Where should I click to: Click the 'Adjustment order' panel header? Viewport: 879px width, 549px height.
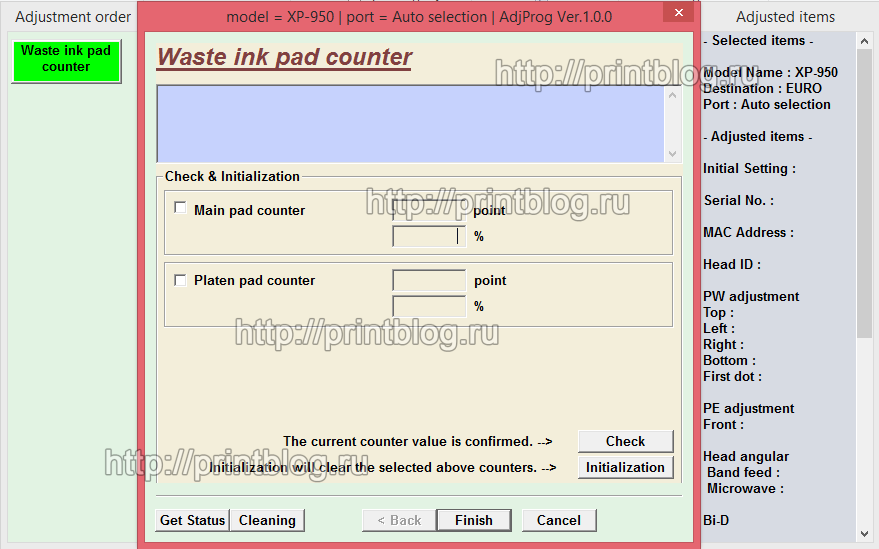coord(73,17)
